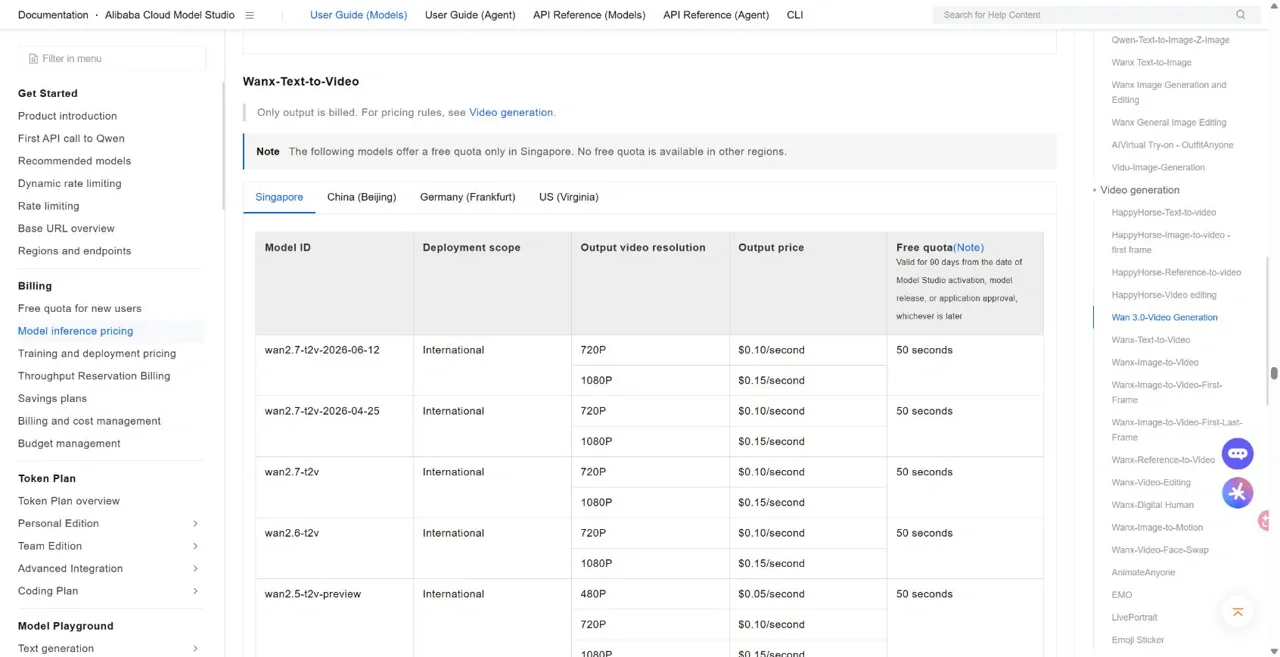Click the filter icon in menu filter box
This screenshot has width=1280, height=657.
33,59
